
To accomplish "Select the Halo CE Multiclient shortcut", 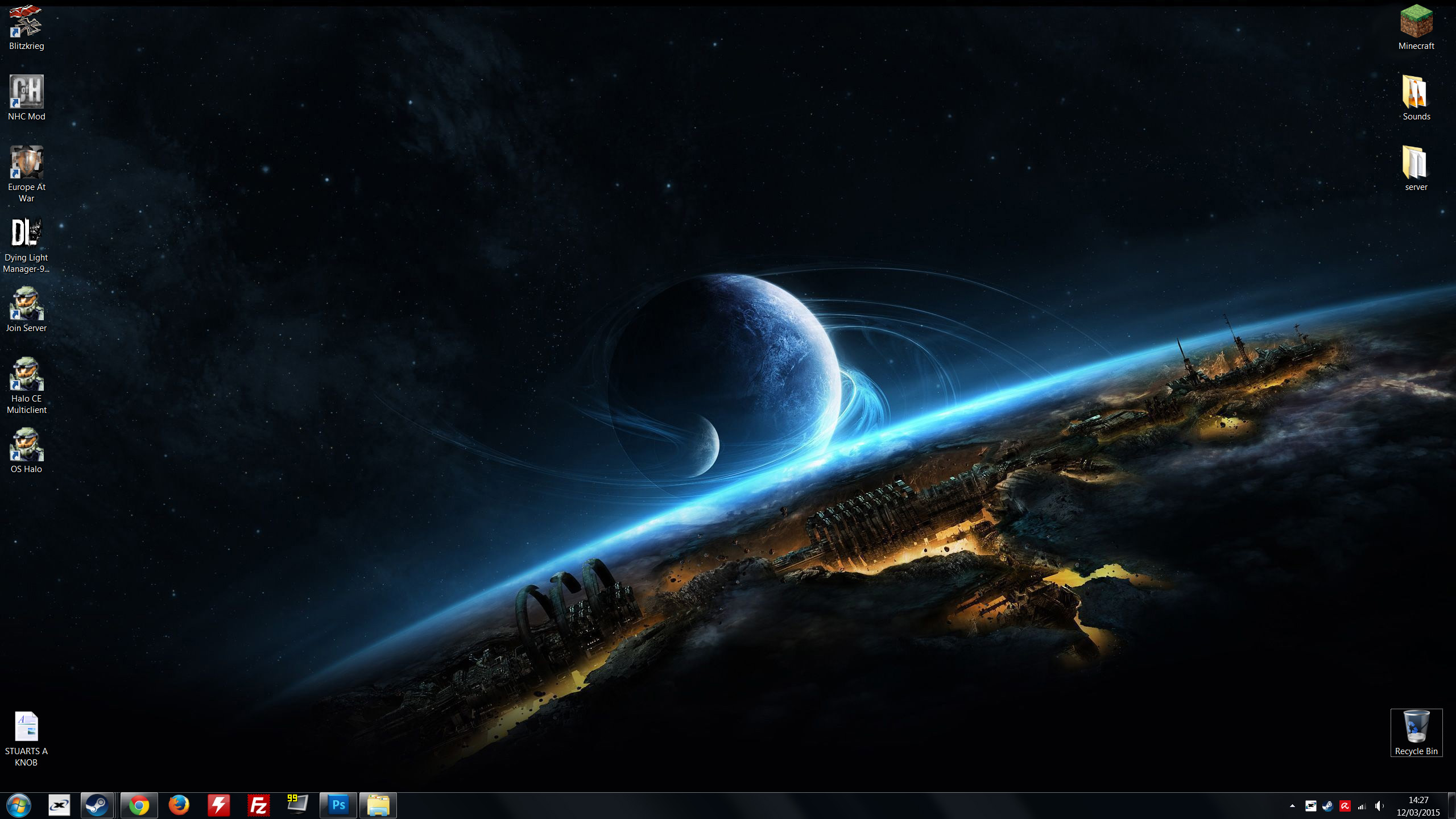I will tap(26, 386).
